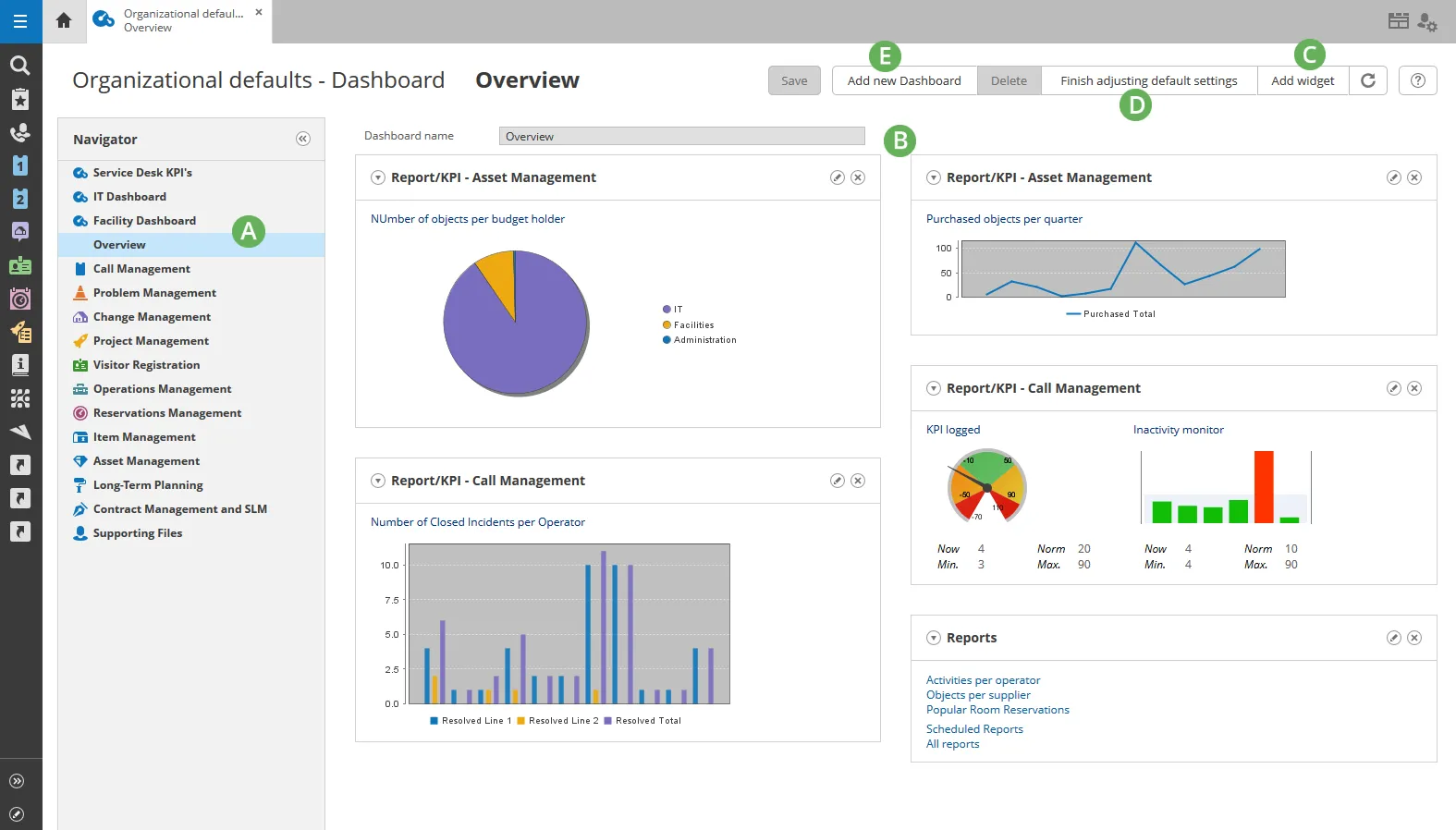This screenshot has width=1456, height=830.
Task: Select Overview in Navigator
Action: tap(191, 245)
